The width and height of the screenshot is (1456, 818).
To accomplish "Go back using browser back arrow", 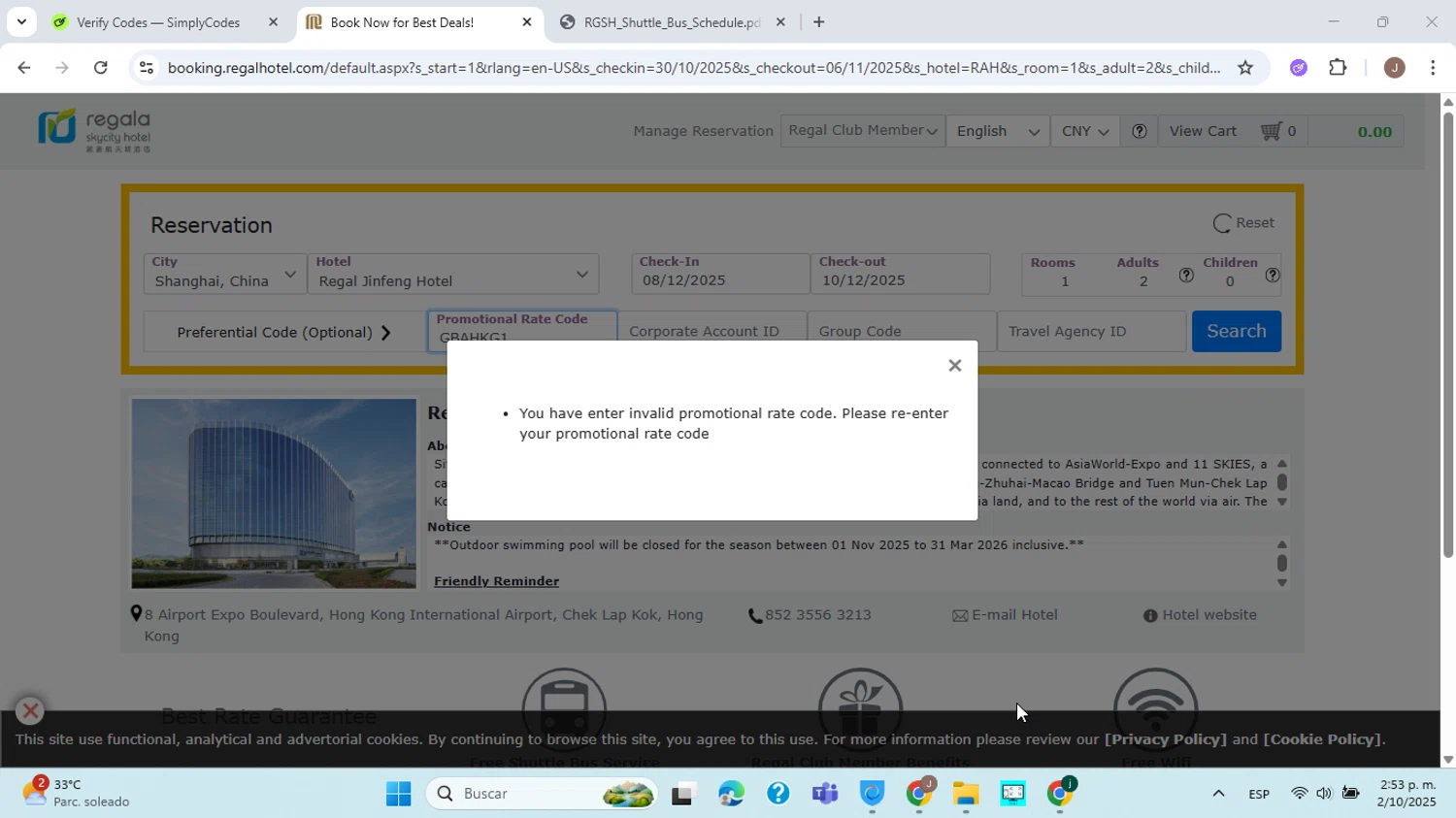I will [24, 68].
